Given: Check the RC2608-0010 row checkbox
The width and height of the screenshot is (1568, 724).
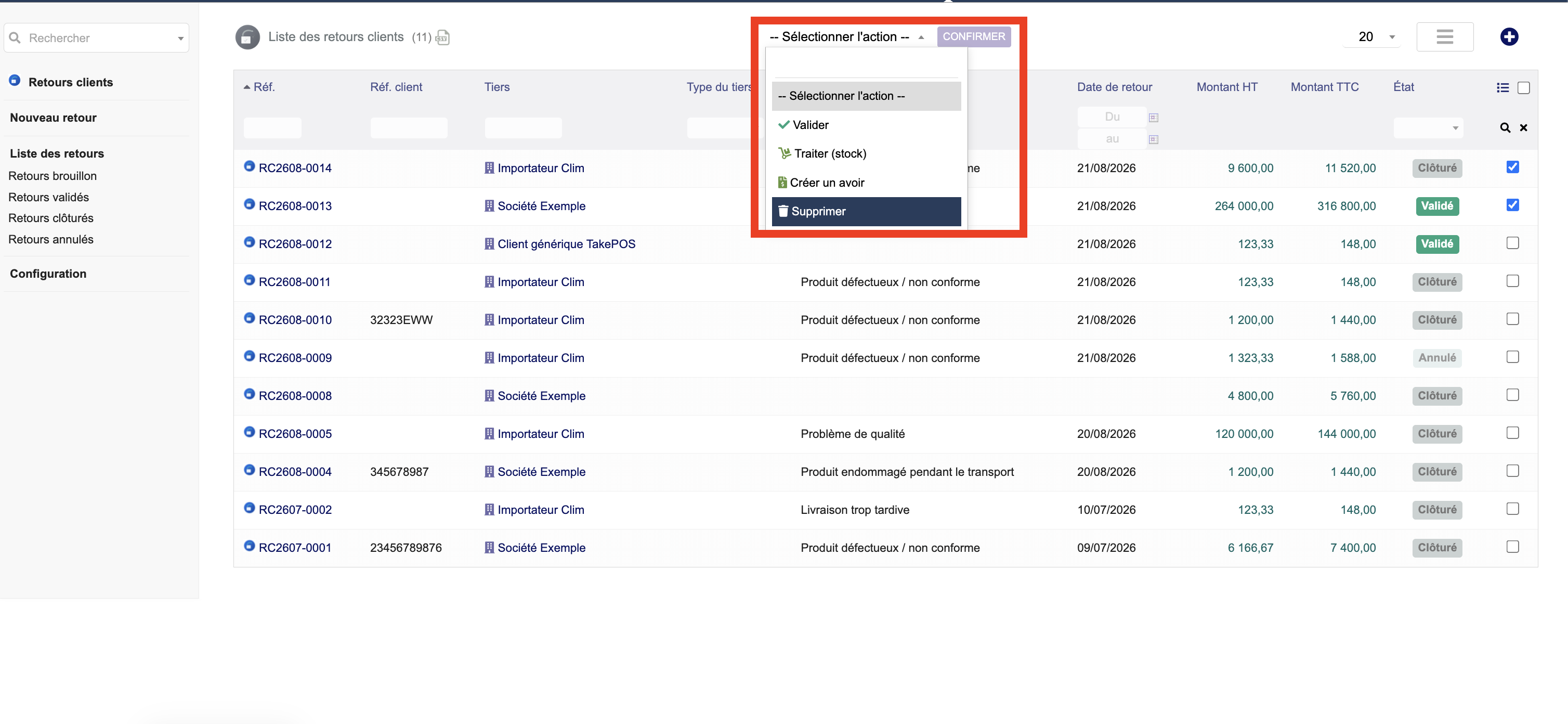Looking at the screenshot, I should pos(1512,319).
